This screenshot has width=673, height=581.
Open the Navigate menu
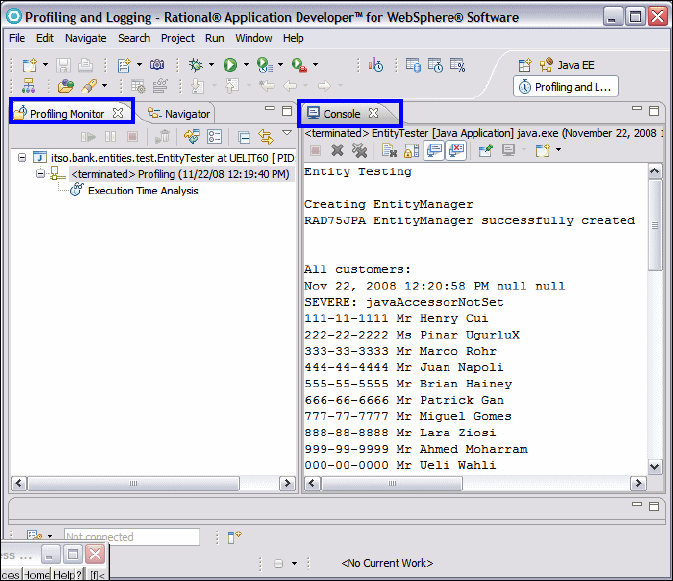click(86, 38)
